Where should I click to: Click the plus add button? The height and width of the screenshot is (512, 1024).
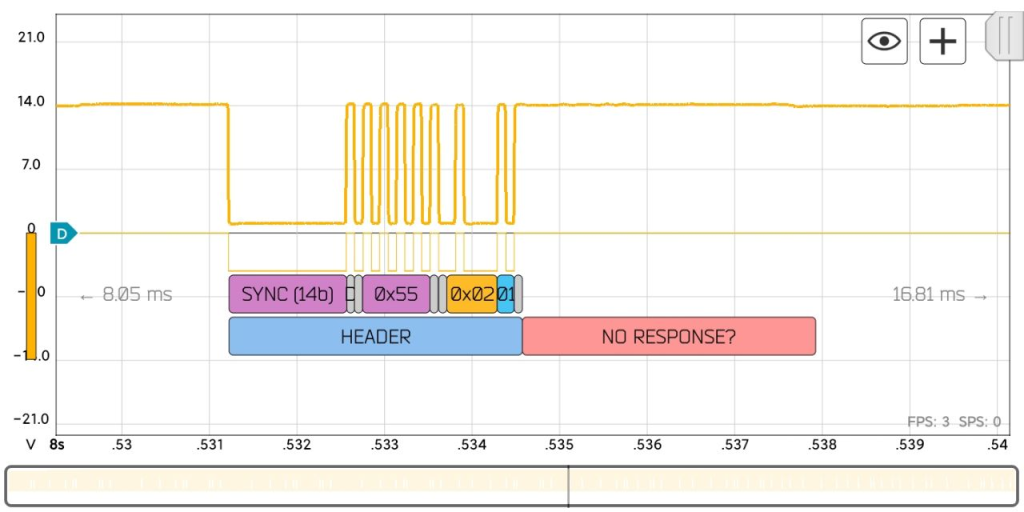pyautogui.click(x=942, y=41)
